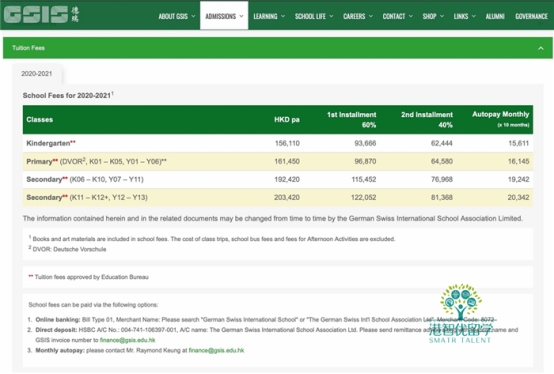Open the Careers navigation menu
Screen dimensions: 554x374
click(x=358, y=16)
